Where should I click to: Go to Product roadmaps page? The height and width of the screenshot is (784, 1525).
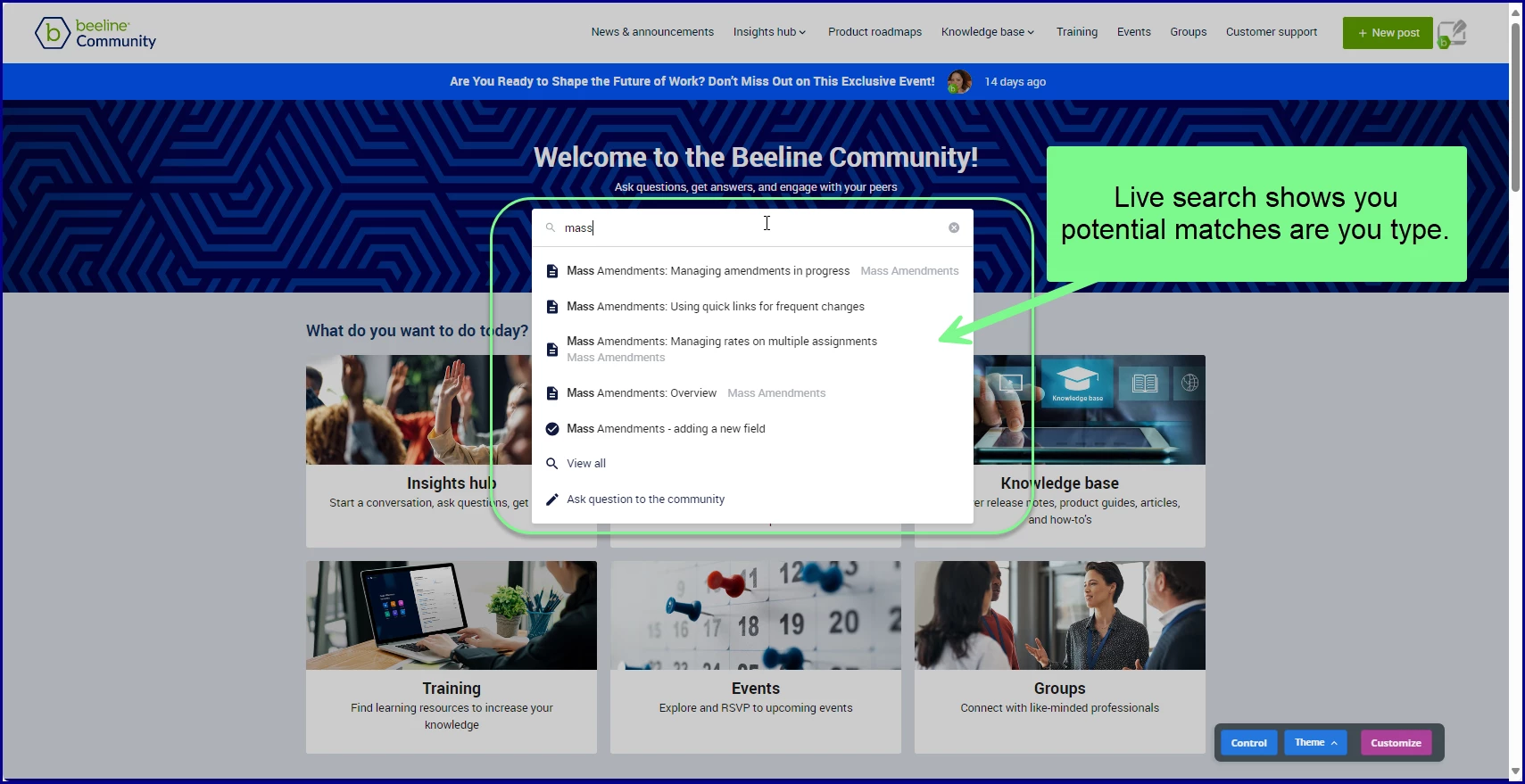874,32
